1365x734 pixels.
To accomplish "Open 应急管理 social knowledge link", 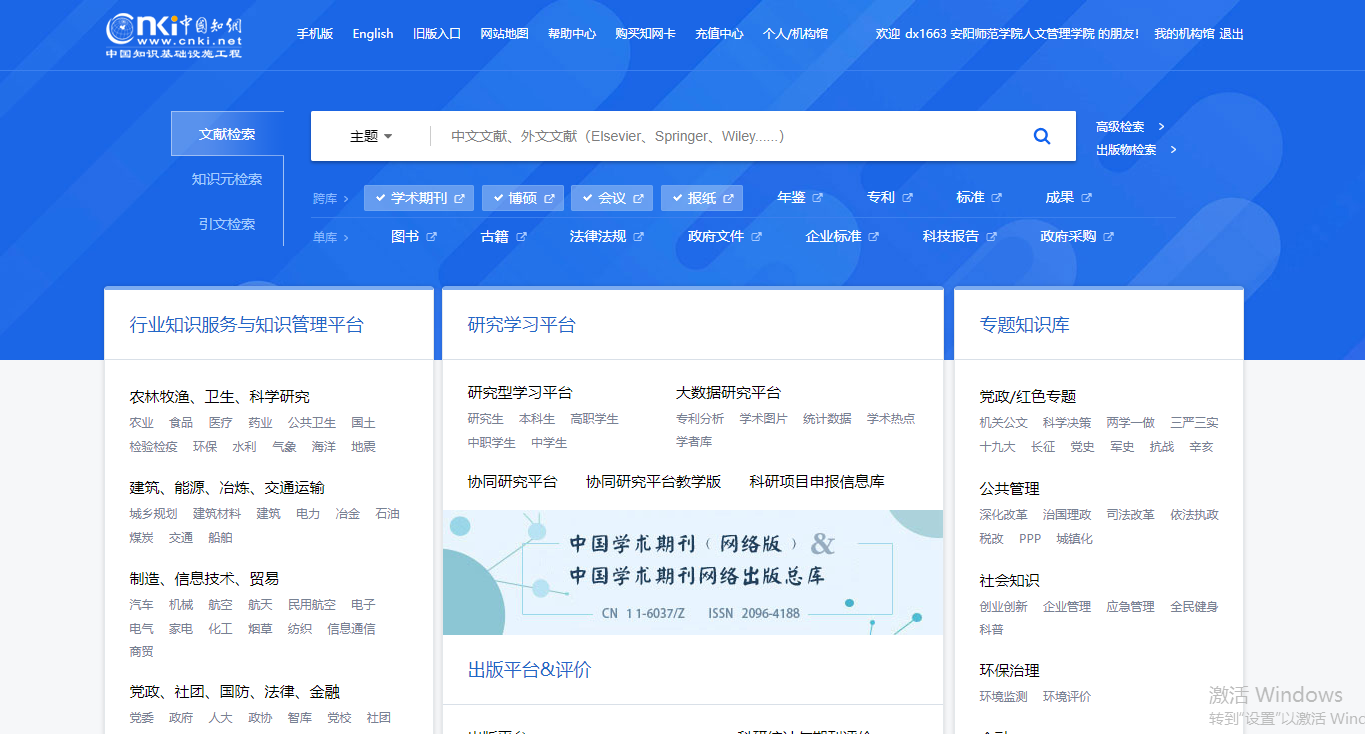I will click(1131, 607).
